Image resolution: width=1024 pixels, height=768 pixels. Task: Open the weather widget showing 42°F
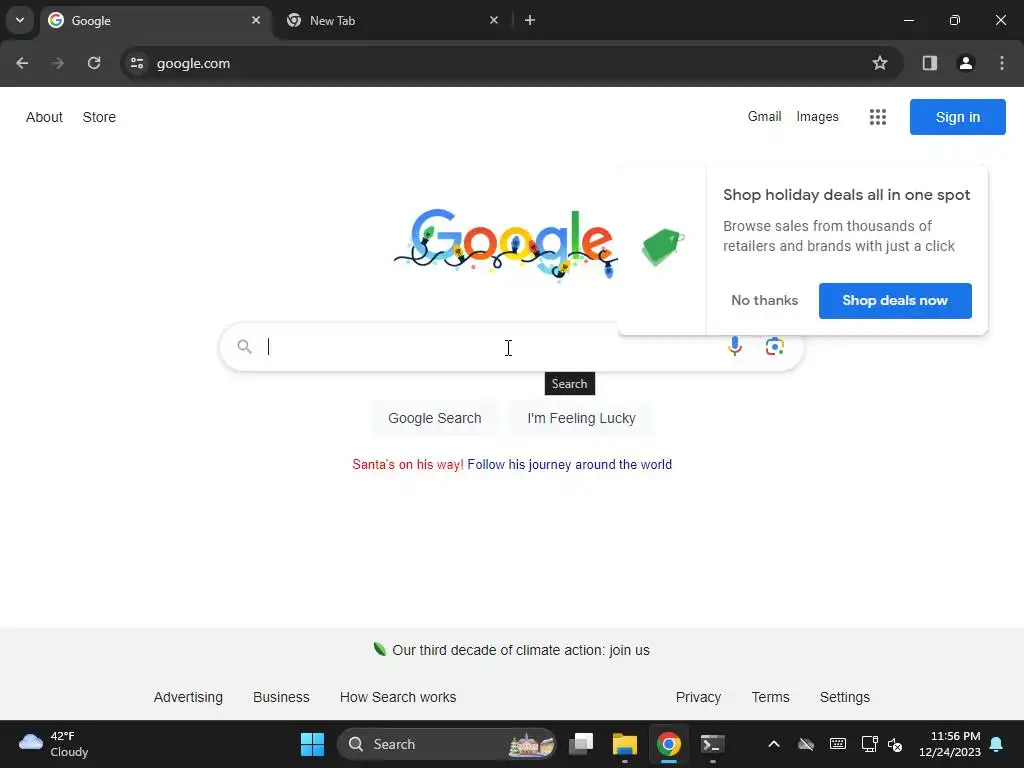tap(54, 744)
